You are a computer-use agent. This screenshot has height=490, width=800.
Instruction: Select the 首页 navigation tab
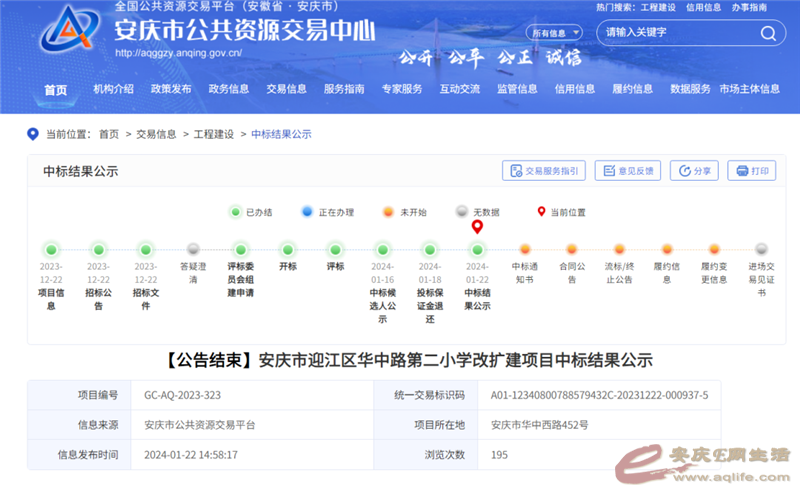pos(55,90)
